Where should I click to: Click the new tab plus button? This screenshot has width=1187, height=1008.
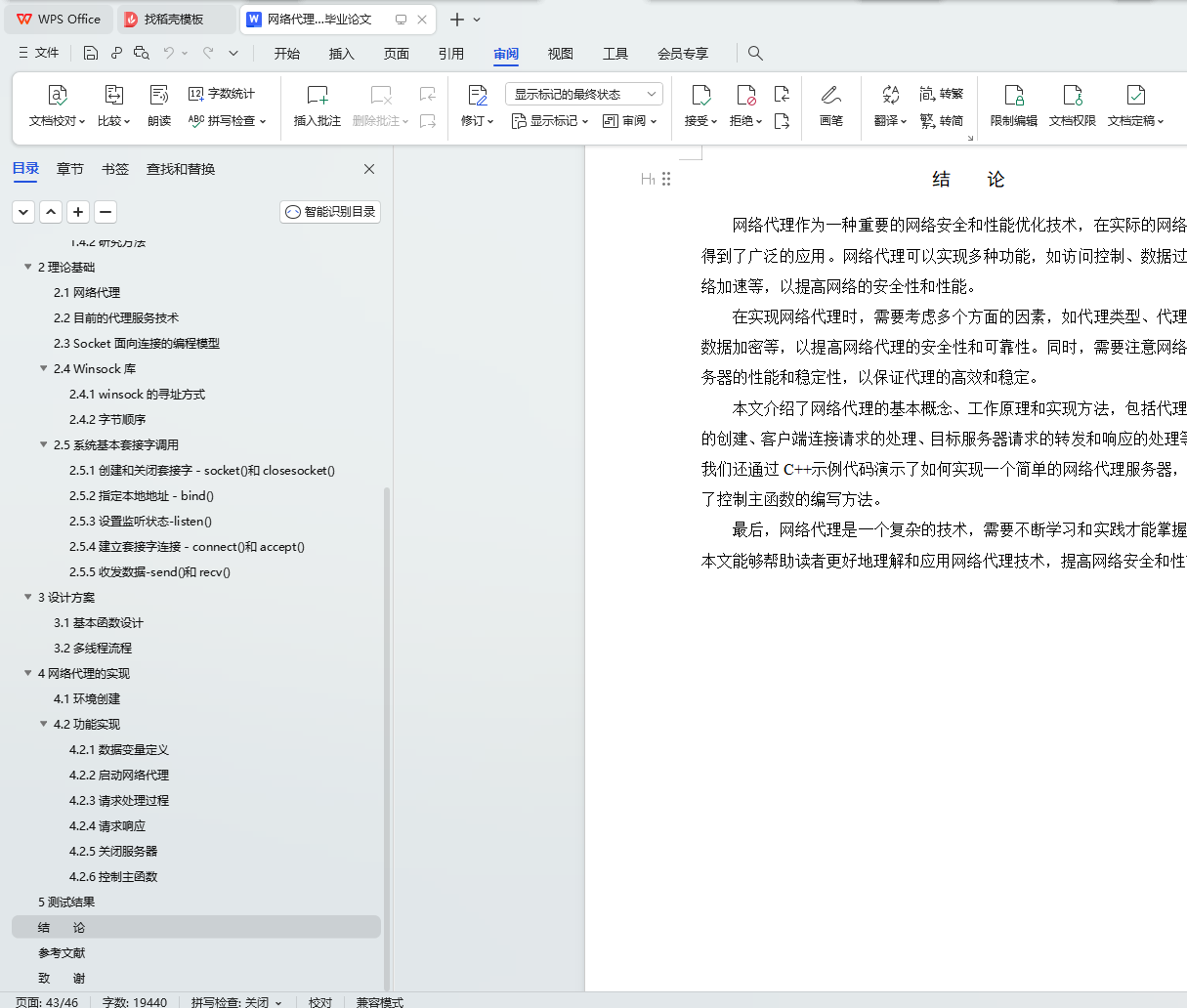pos(456,20)
